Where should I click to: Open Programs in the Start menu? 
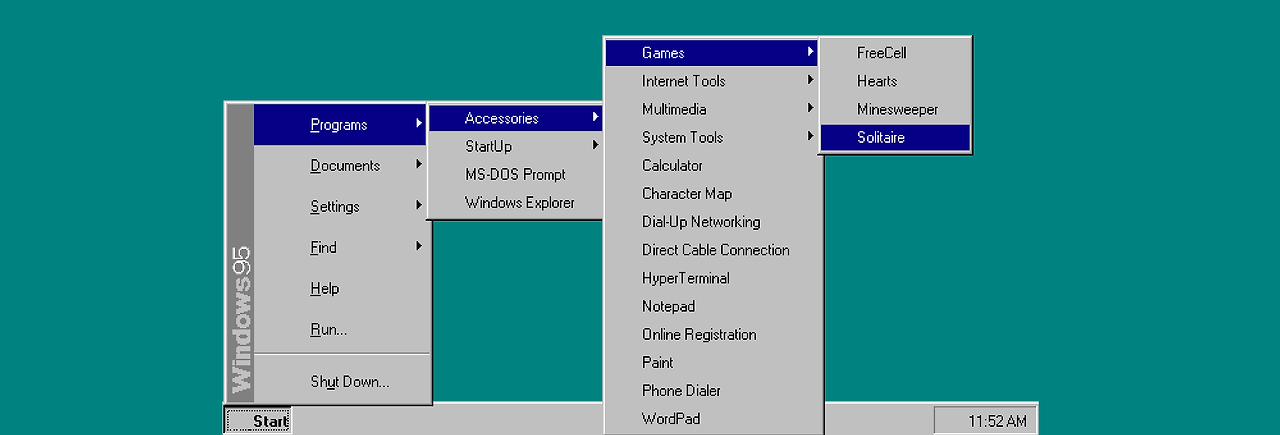341,125
